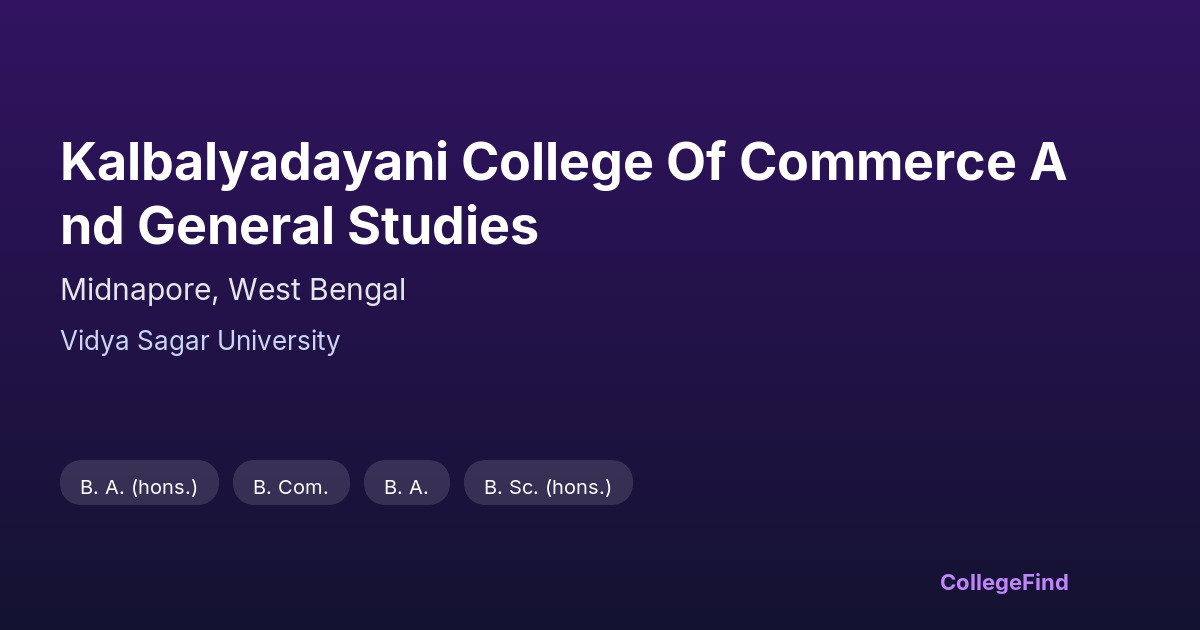Click the word University in the affiliation line
This screenshot has width=1200, height=630.
(x=278, y=341)
